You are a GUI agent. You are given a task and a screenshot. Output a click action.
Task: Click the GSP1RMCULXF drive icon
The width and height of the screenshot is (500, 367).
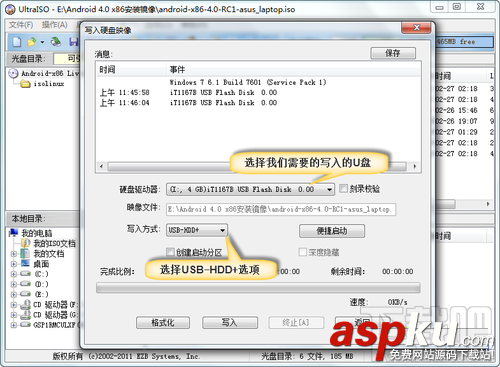click(25, 324)
